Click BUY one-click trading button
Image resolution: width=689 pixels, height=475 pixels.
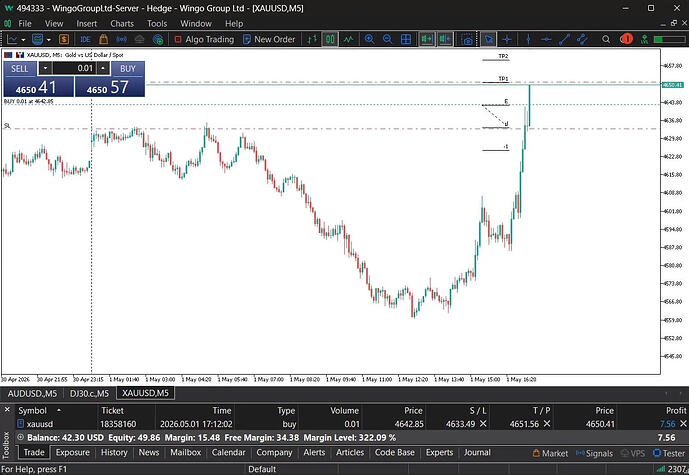click(x=128, y=69)
